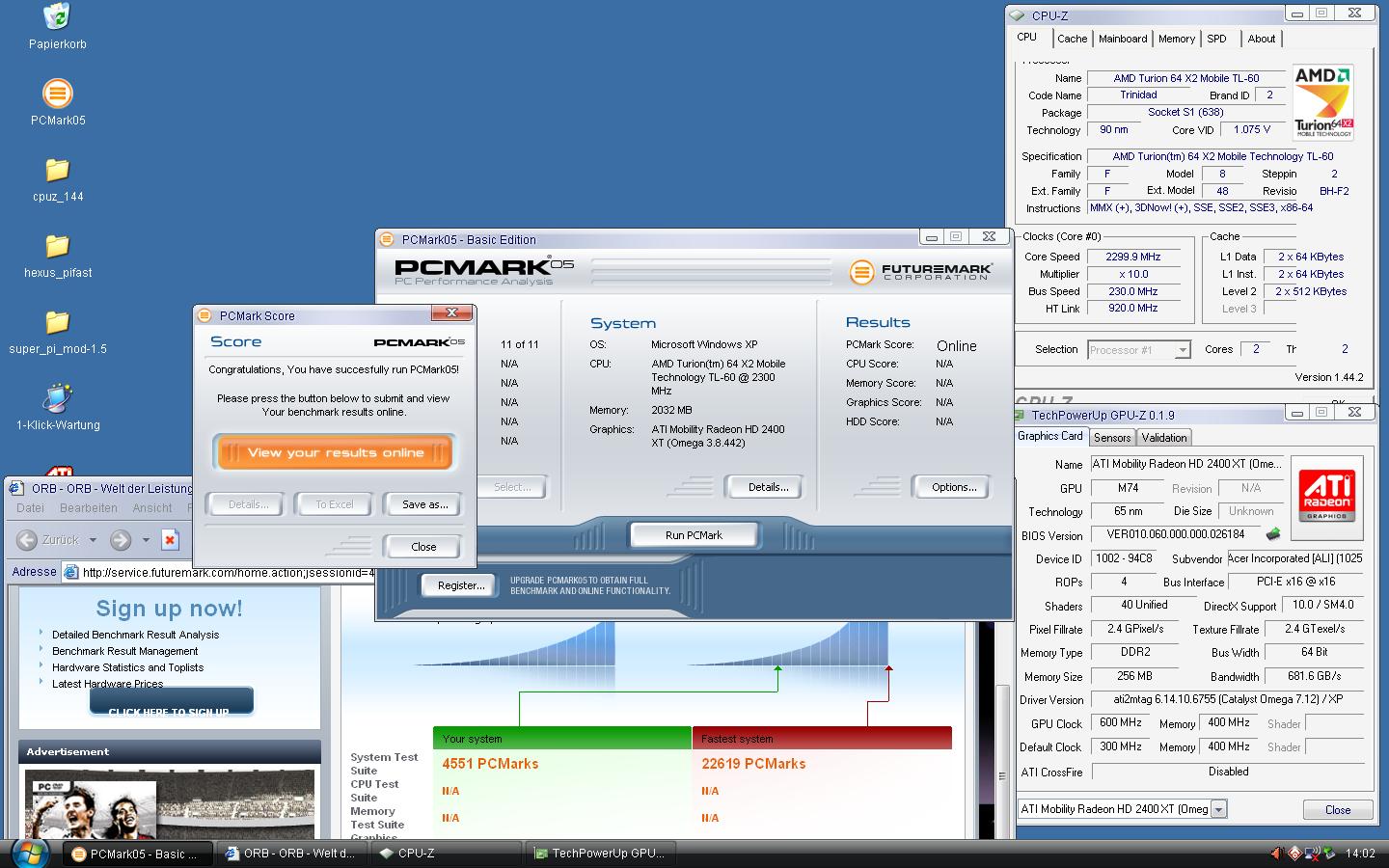Click the Close button in GPU-Z
Image resolution: width=1389 pixels, height=868 pixels.
click(1337, 809)
